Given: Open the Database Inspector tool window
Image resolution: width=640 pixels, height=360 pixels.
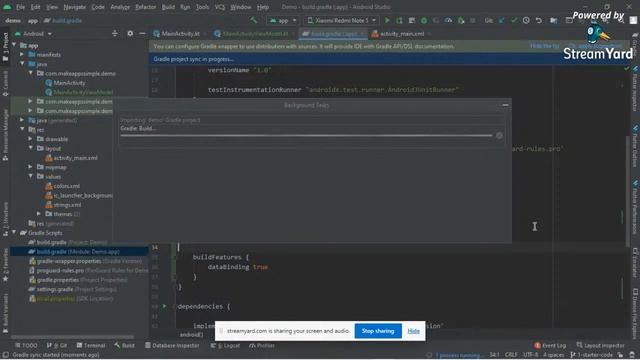Looking at the screenshot, I should (x=172, y=345).
